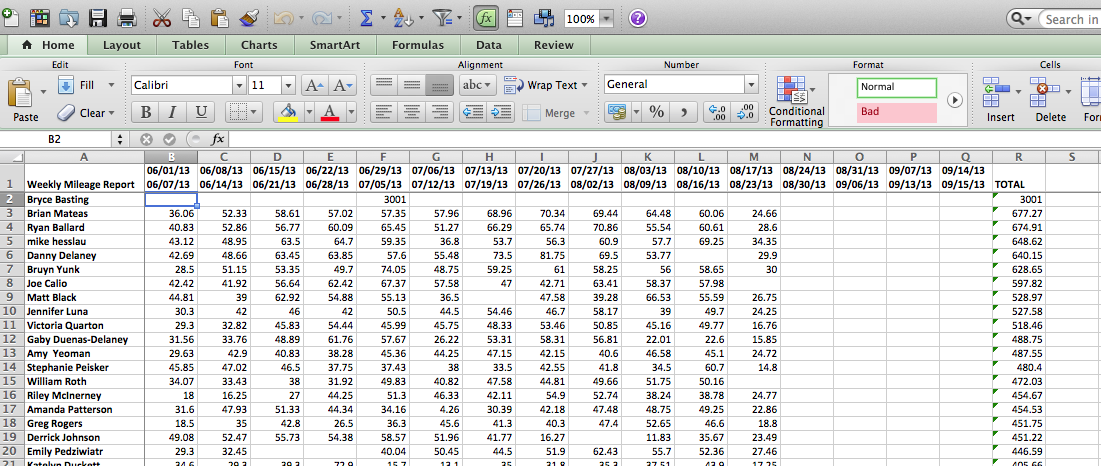Increase indent of cell contents

tap(501, 112)
